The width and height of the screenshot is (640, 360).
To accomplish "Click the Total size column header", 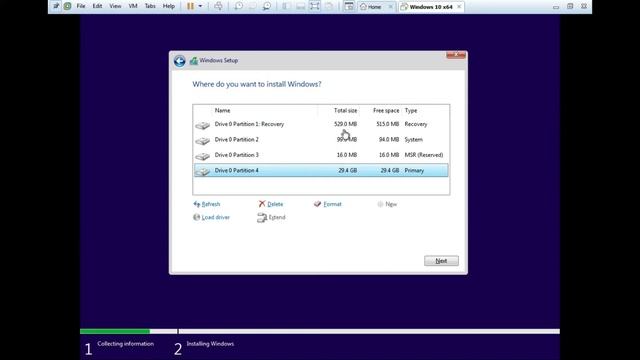I will click(x=345, y=111).
